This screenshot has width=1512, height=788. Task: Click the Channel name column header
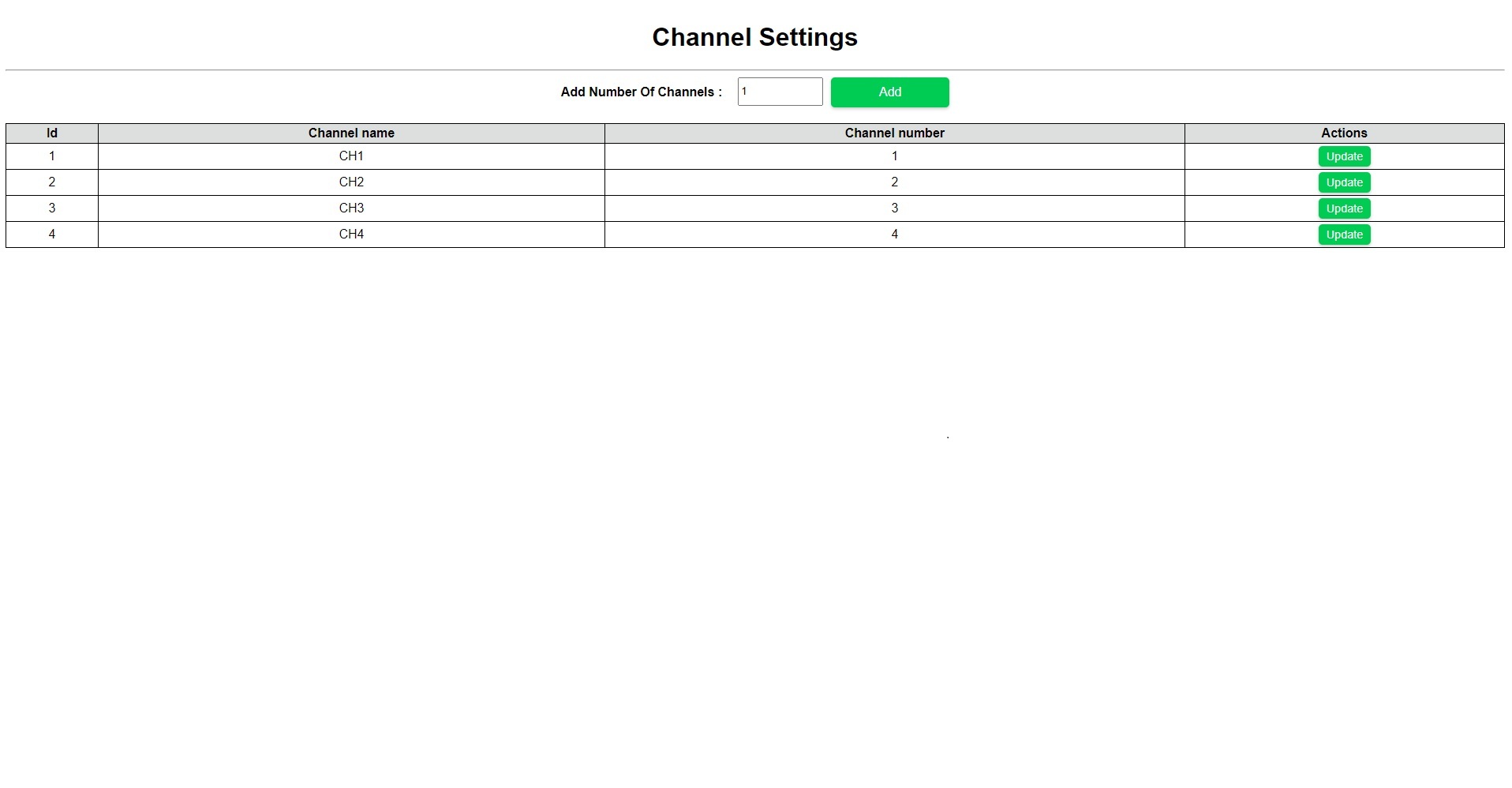(x=351, y=133)
